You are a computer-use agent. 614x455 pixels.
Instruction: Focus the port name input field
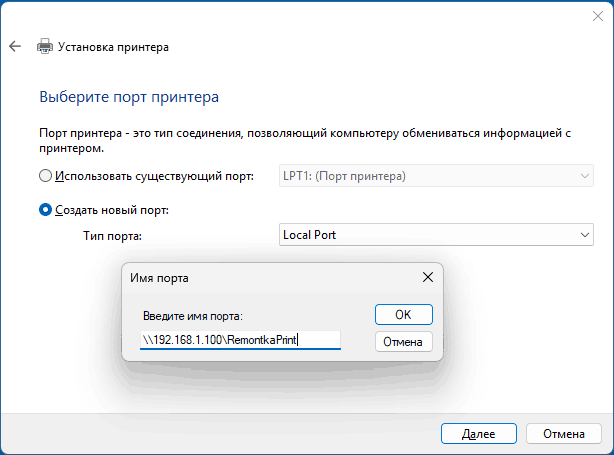coord(240,339)
